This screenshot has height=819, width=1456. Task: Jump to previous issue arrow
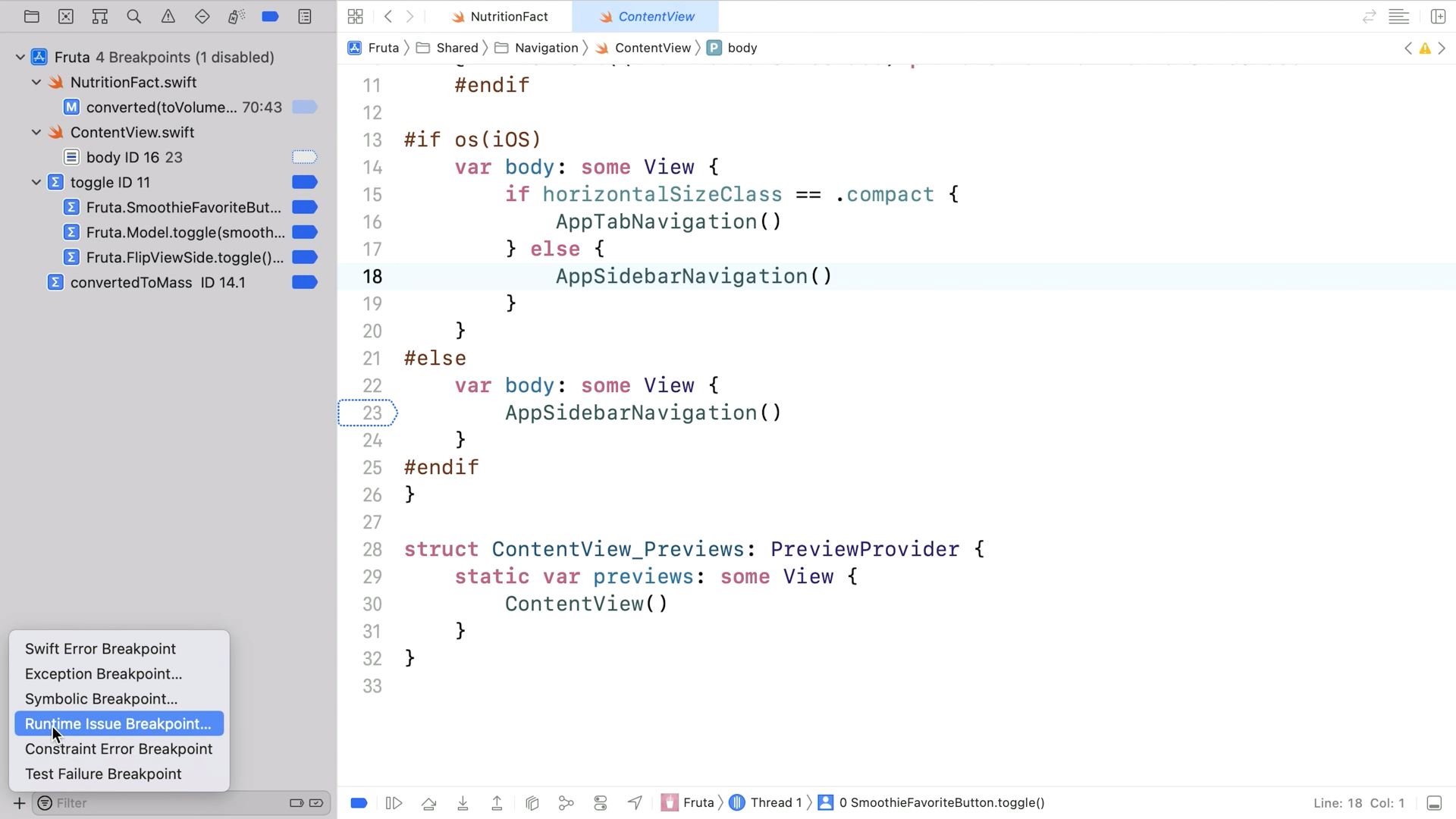pyautogui.click(x=1408, y=49)
